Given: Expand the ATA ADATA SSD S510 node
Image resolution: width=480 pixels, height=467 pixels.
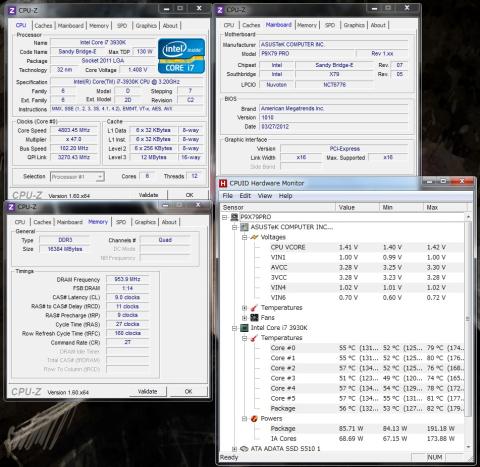Looking at the screenshot, I should tap(235, 449).
